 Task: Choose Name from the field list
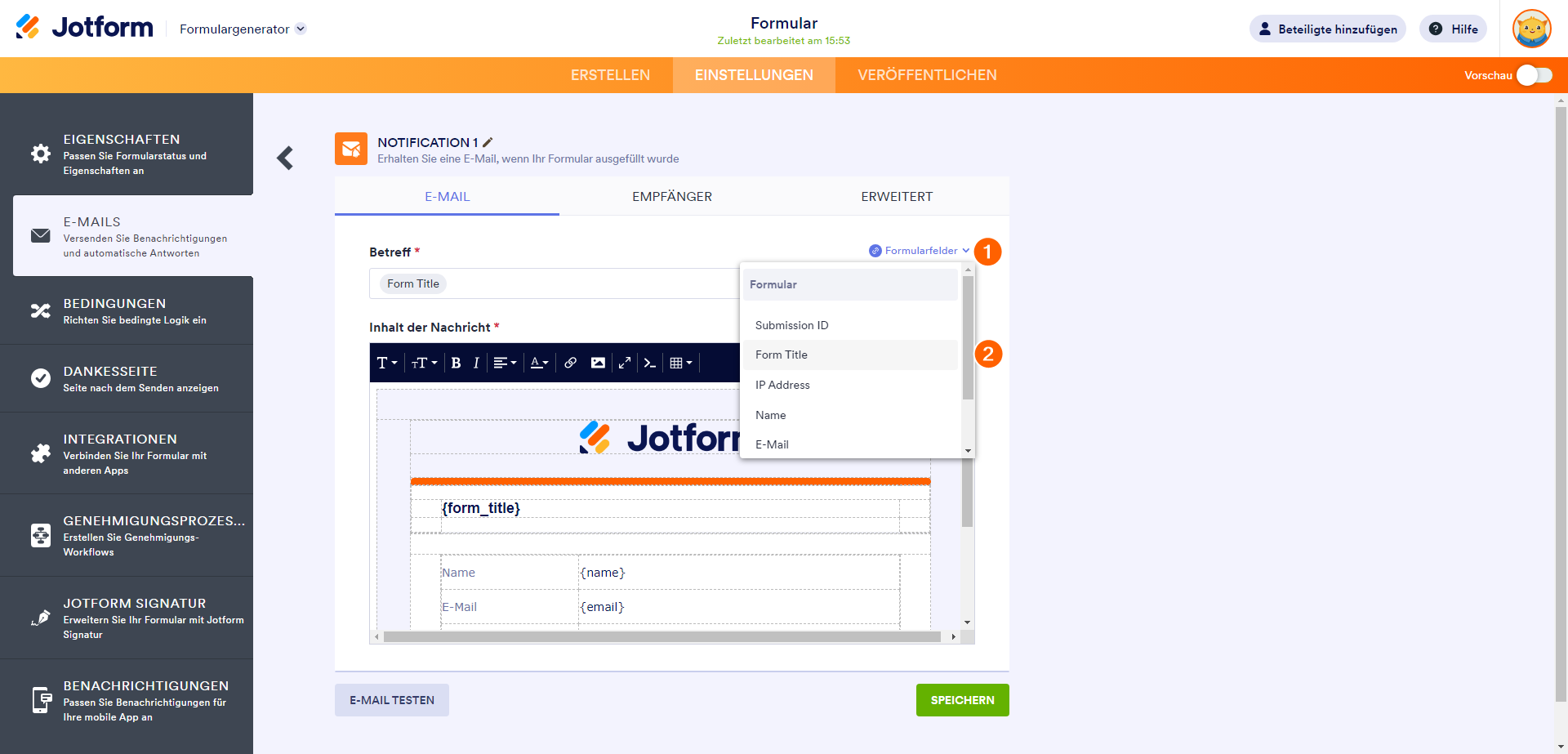[x=850, y=415]
